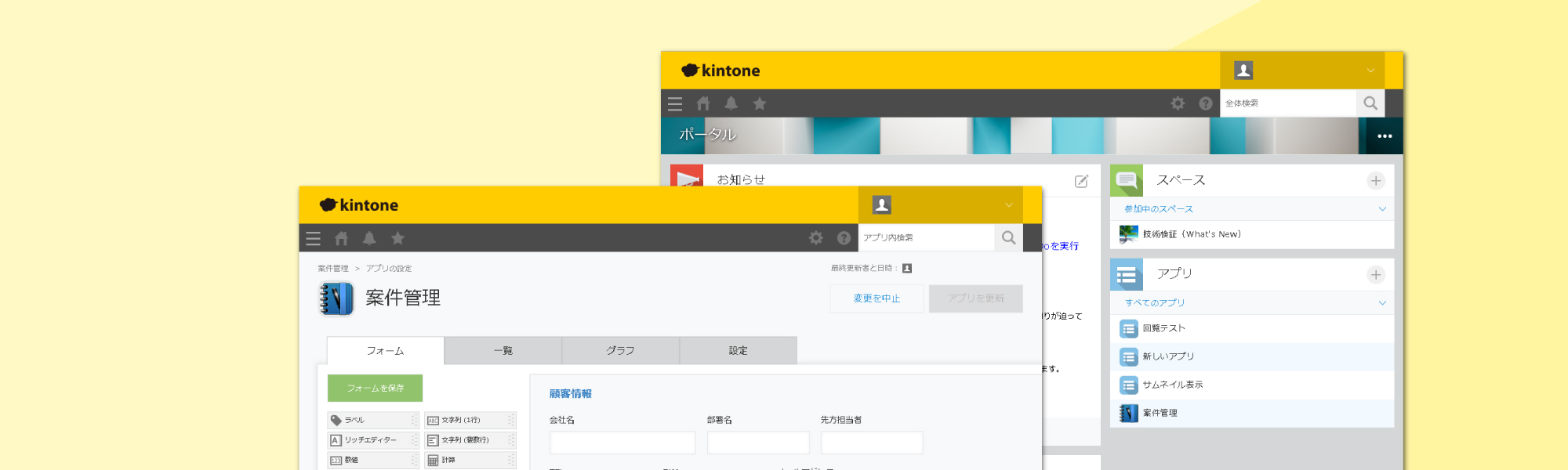The width and height of the screenshot is (1568, 470).
Task: Switch to the グラフ tab
Action: pos(621,351)
